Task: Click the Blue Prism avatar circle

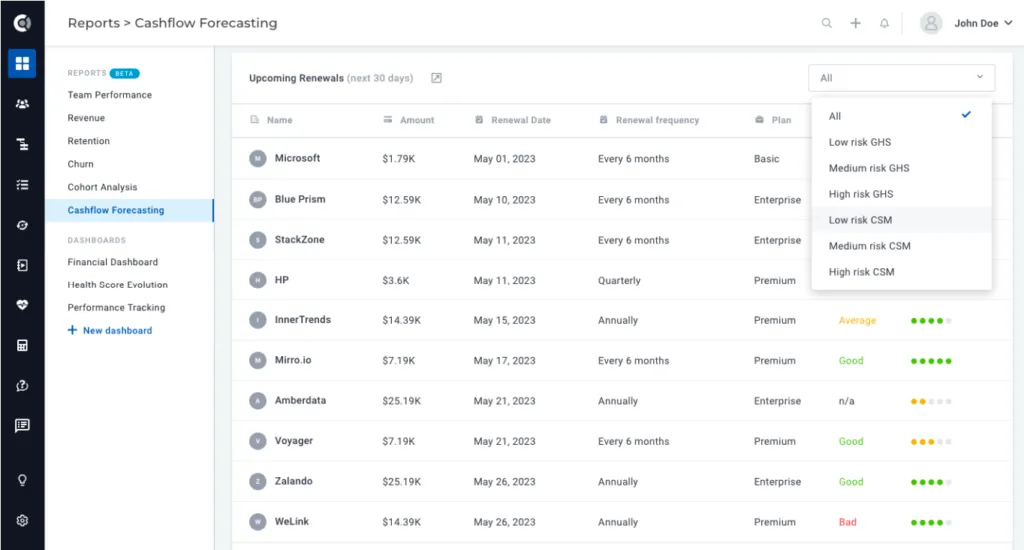Action: (258, 199)
